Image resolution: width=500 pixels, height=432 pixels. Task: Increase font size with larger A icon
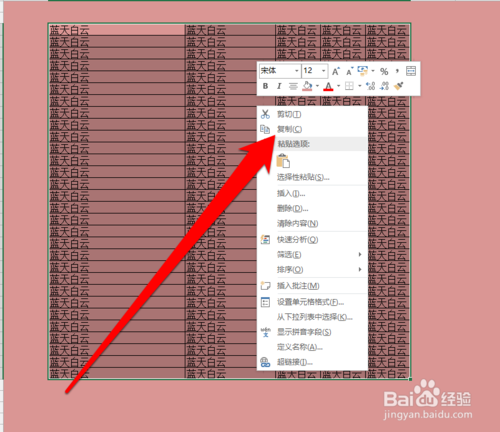(x=336, y=71)
